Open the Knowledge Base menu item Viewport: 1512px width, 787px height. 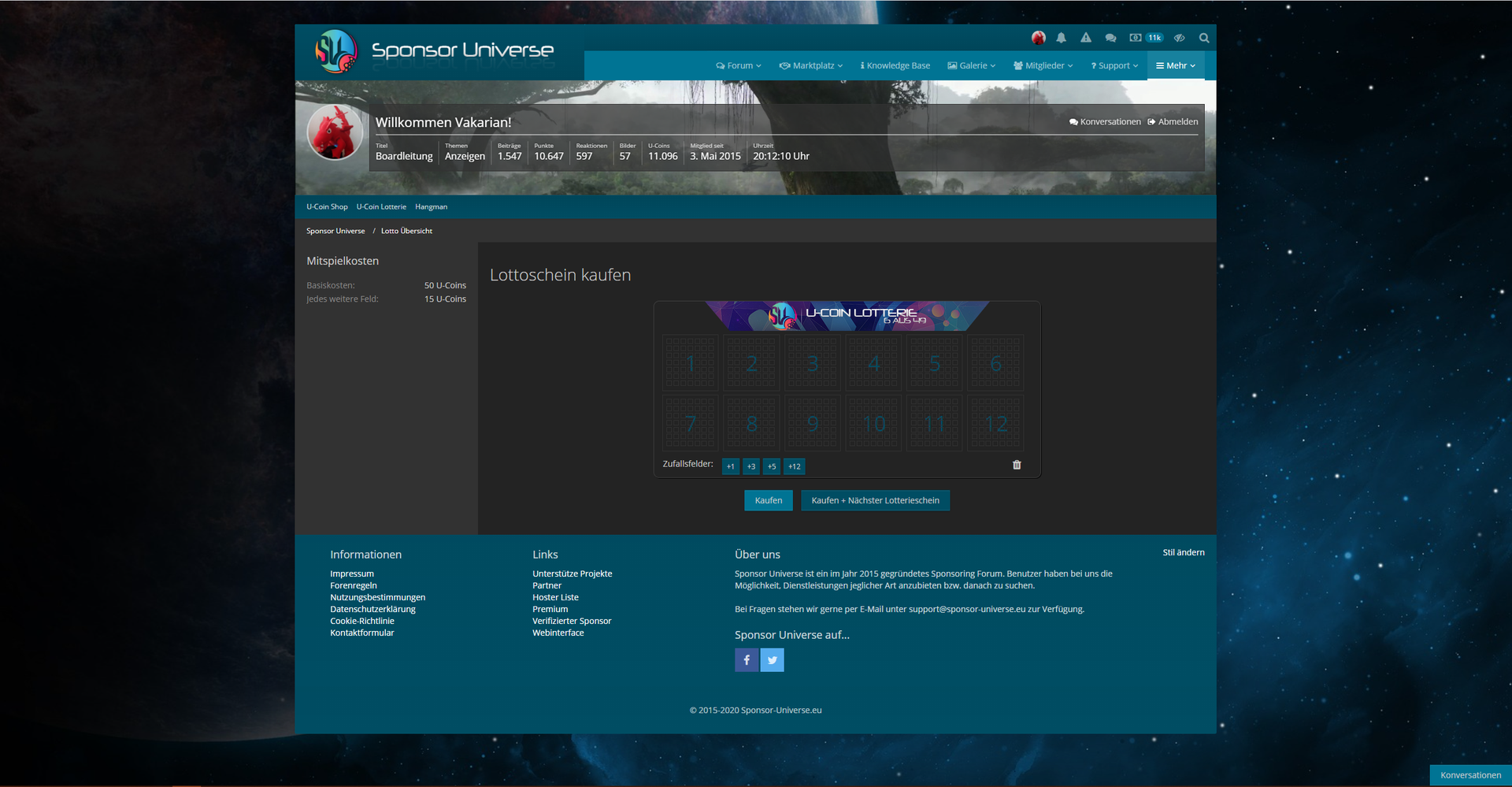(895, 66)
